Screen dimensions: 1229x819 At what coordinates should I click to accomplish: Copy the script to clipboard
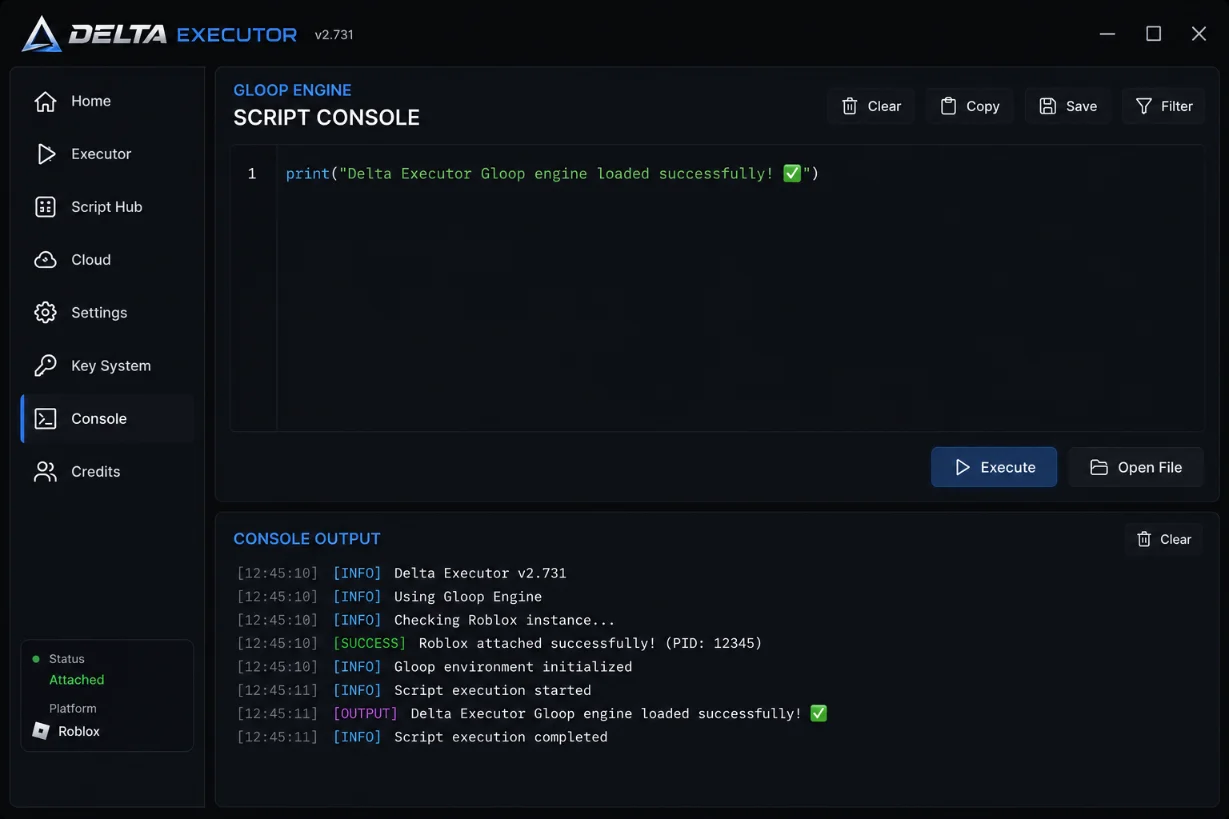click(969, 106)
